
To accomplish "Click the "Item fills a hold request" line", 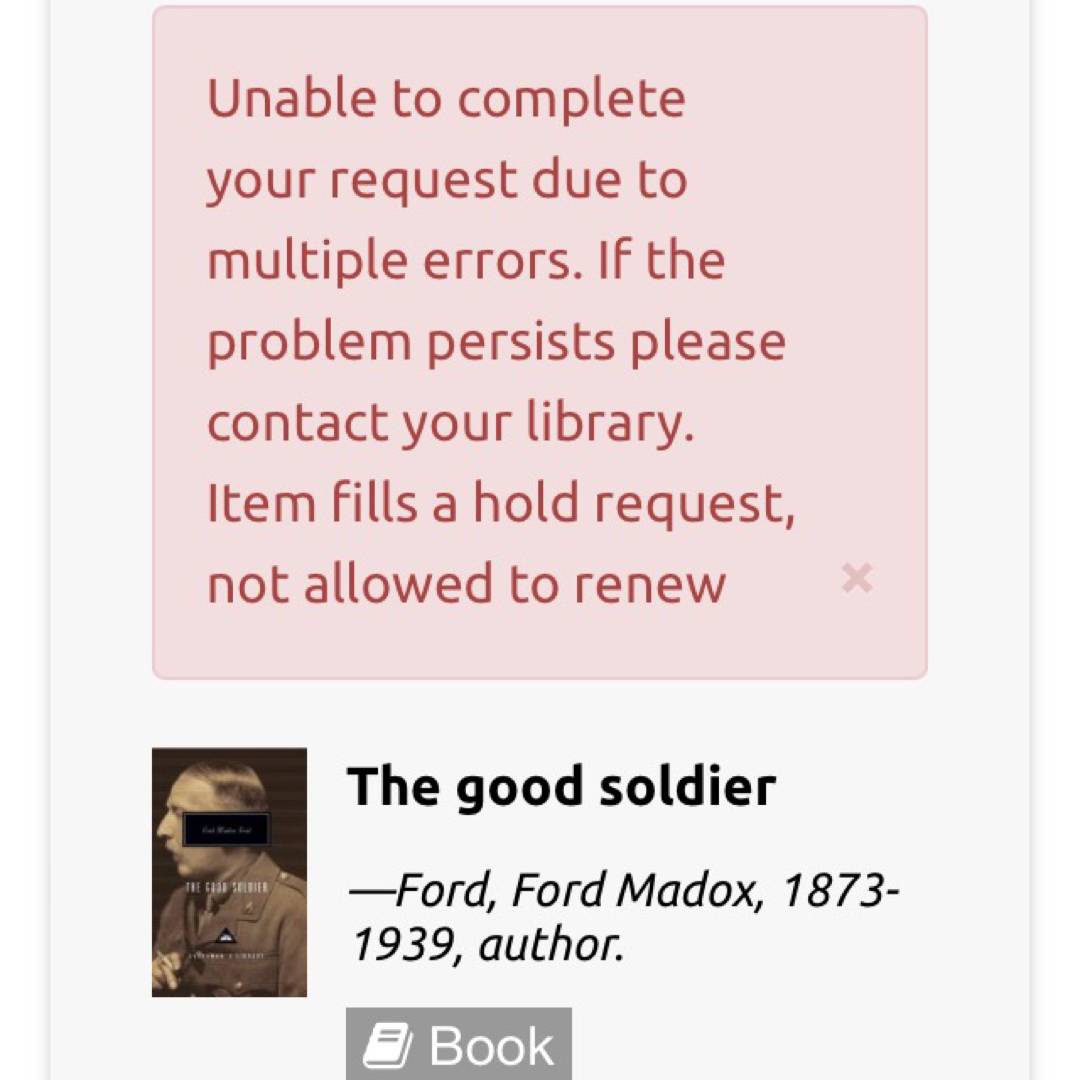I will tap(501, 503).
